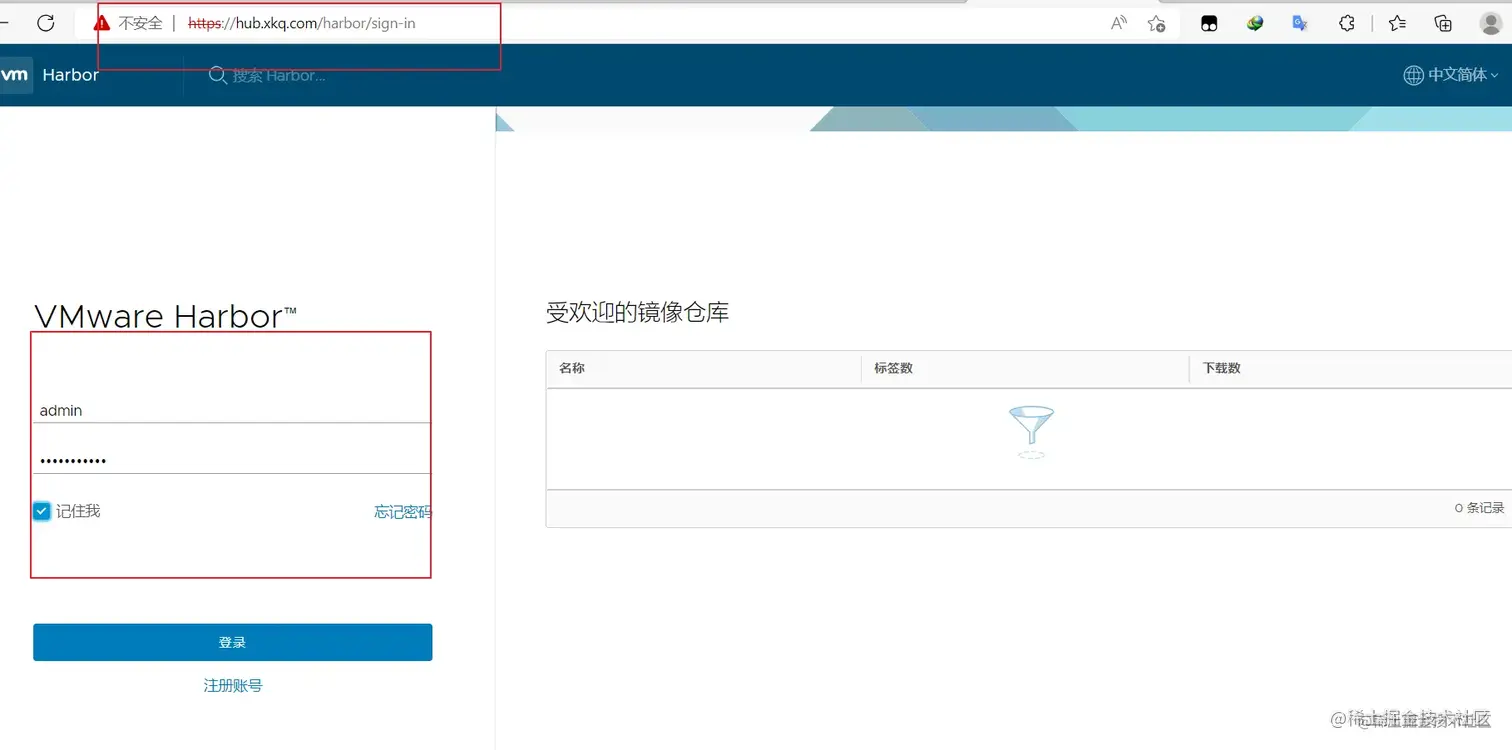The image size is (1512, 750).
Task: Open the collections icon in toolbar
Action: pyautogui.click(x=1443, y=23)
